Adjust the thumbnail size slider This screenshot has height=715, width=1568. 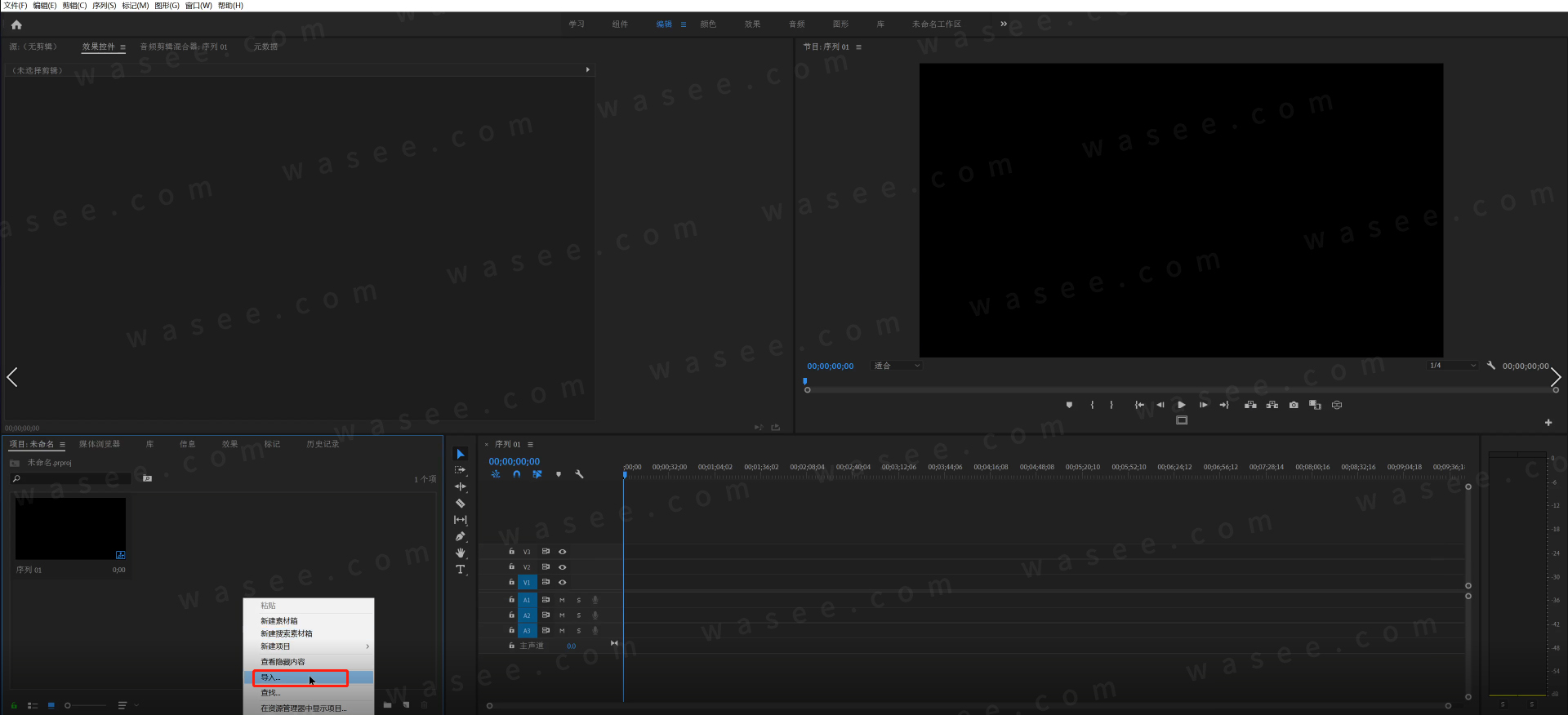click(x=86, y=705)
